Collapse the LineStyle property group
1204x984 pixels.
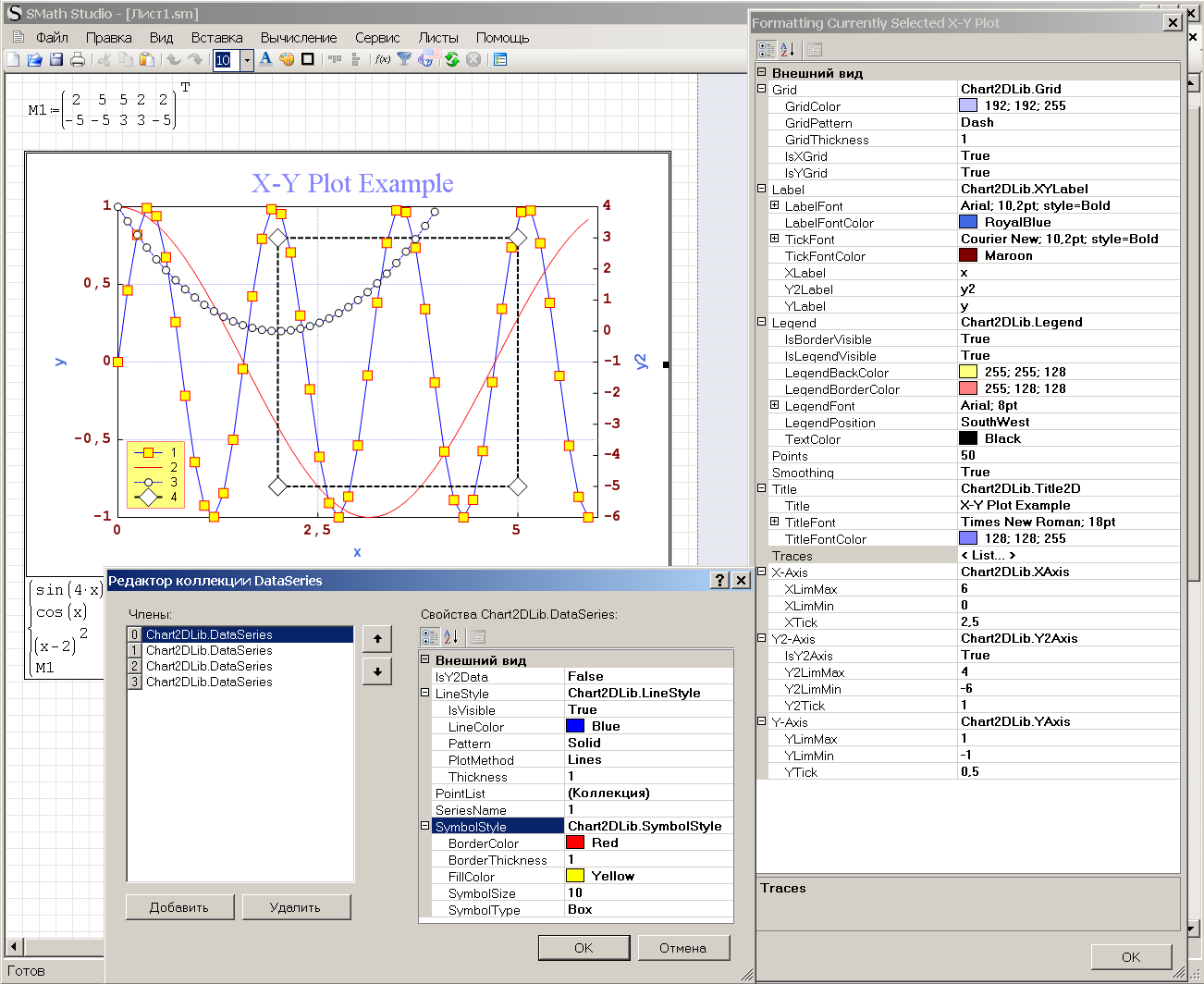point(425,694)
